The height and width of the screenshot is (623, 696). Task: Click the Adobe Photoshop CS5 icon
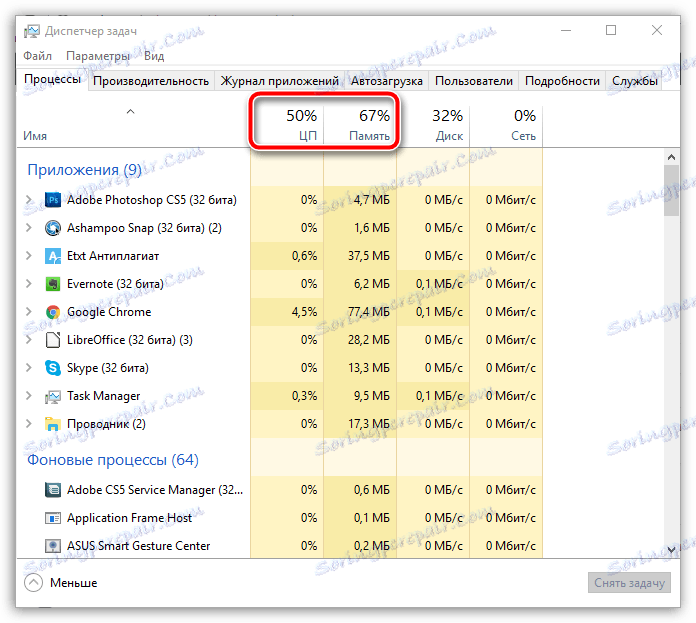(x=53, y=200)
